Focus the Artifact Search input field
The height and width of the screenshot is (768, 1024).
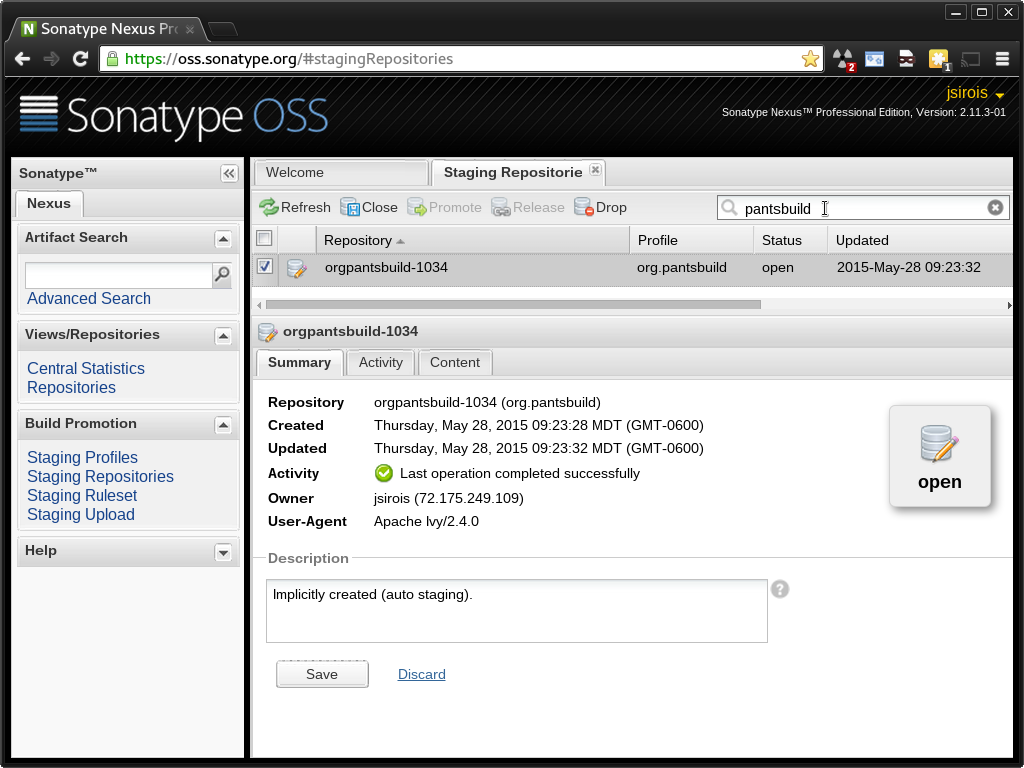coord(119,275)
